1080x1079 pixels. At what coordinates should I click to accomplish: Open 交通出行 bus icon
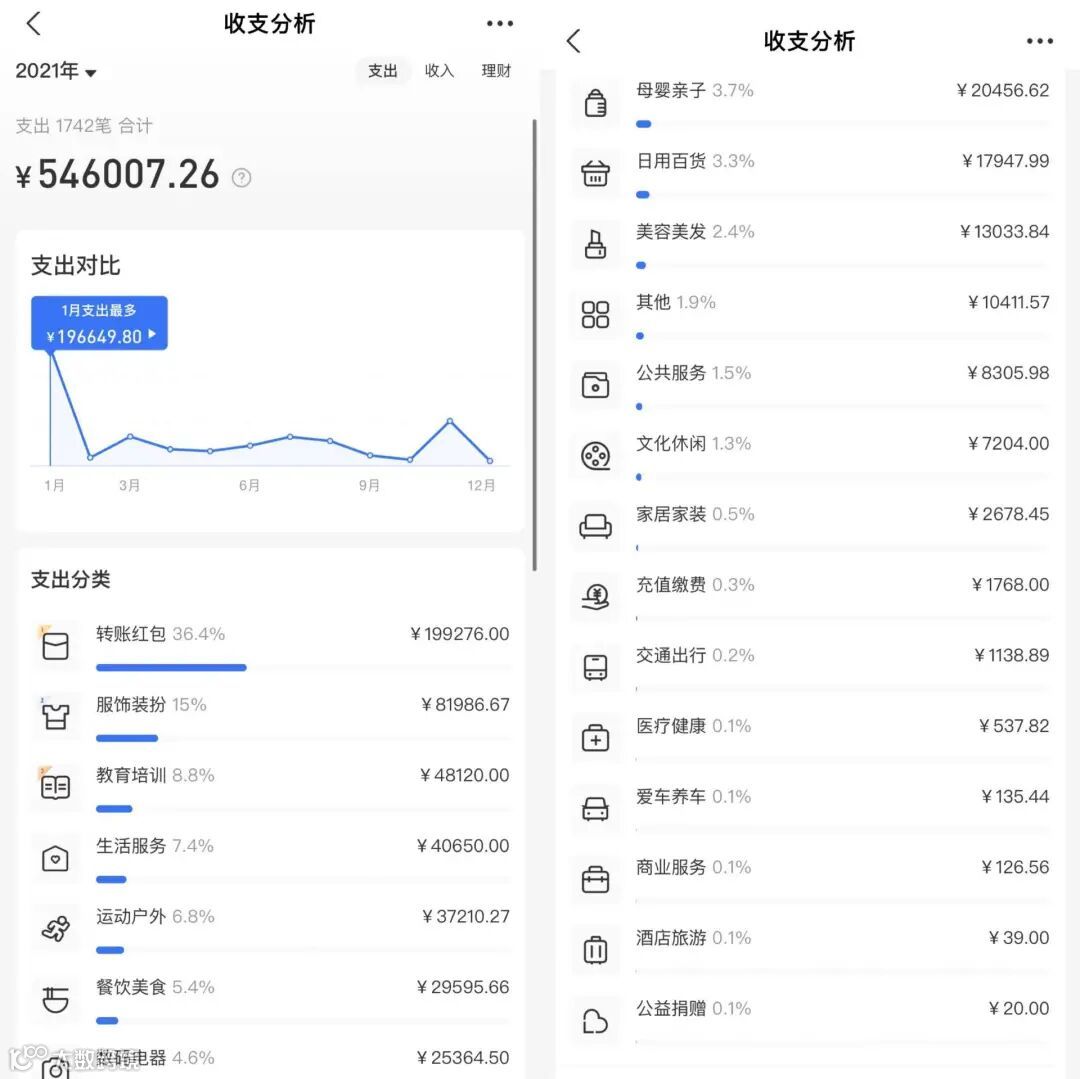coord(595,668)
